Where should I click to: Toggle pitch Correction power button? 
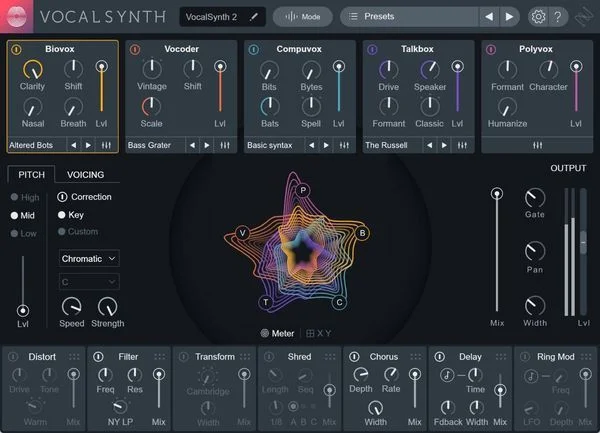(x=62, y=197)
